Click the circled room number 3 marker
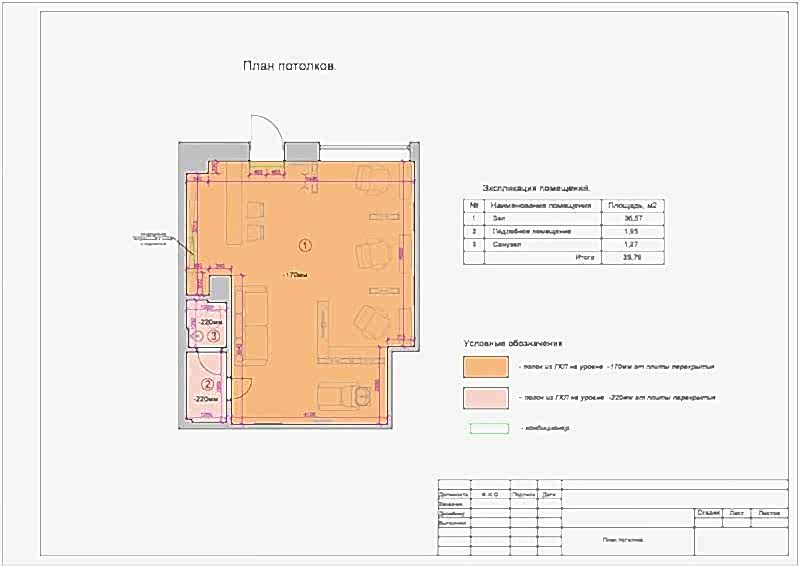 213,337
